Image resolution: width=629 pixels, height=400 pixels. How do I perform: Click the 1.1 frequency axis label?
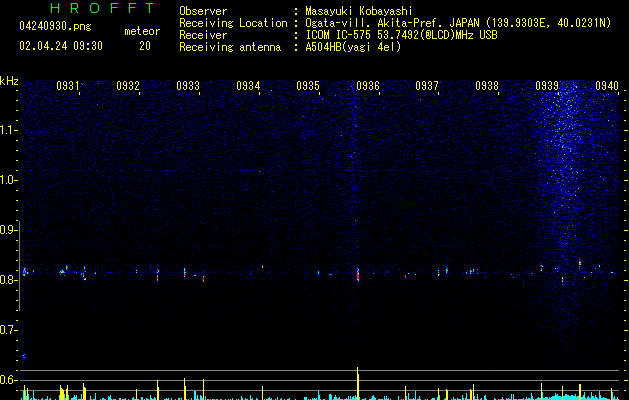(x=8, y=130)
